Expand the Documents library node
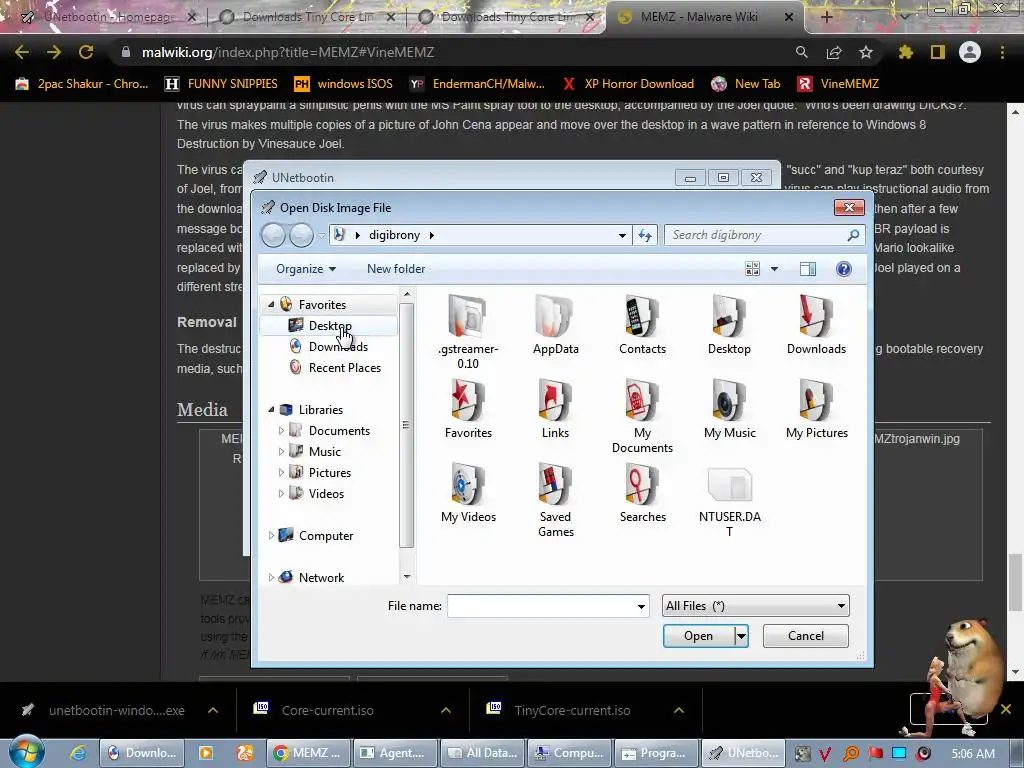Screen dimensions: 1024x768 click(281, 430)
